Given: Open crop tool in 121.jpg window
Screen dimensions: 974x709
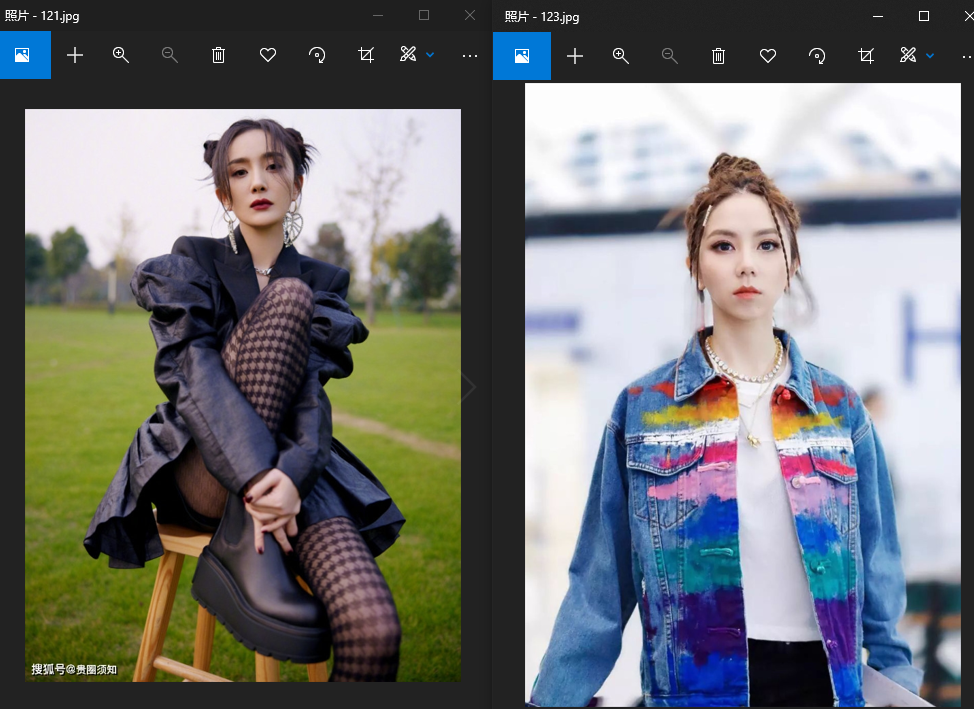Looking at the screenshot, I should 366,55.
